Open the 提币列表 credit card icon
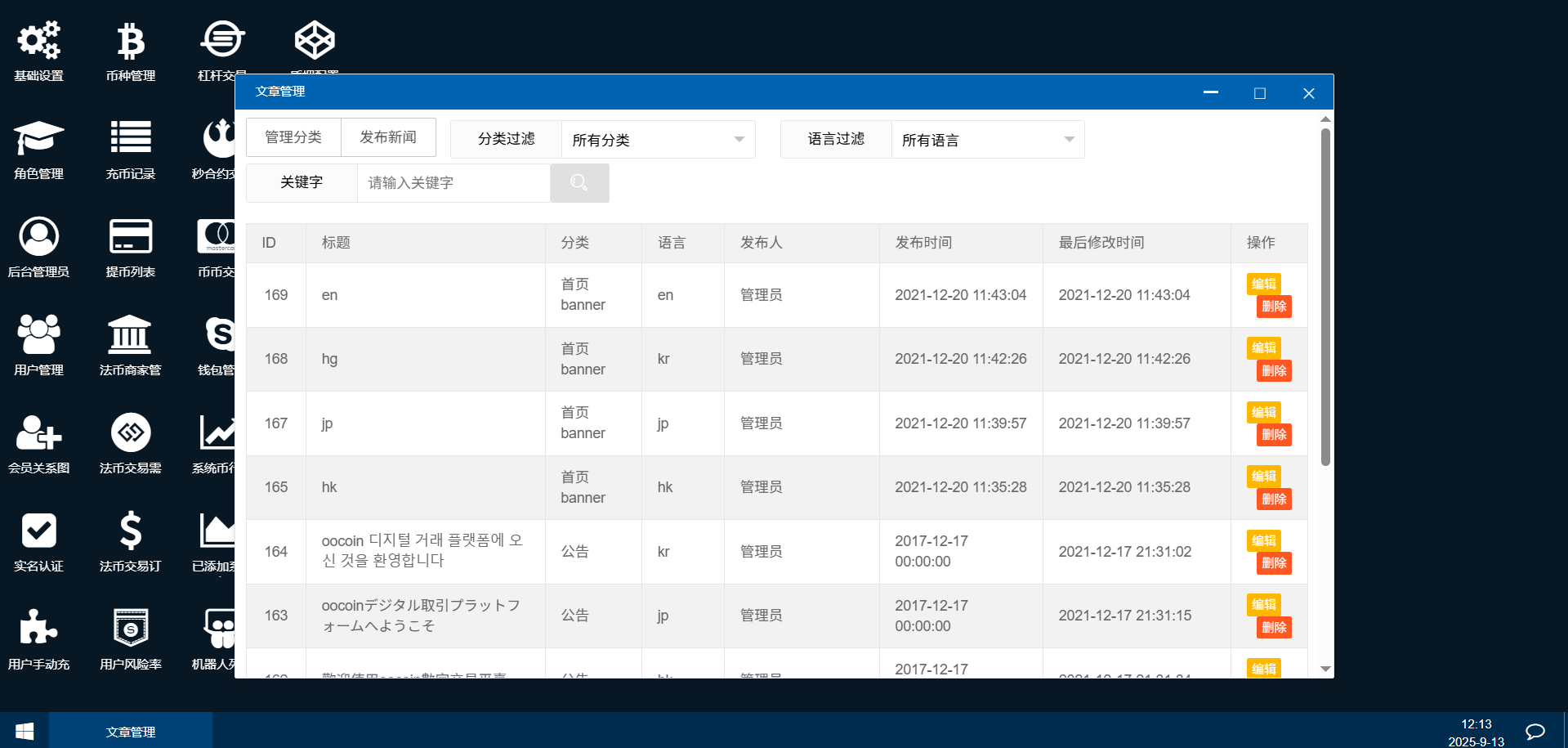Viewport: 1568px width, 748px height. click(x=130, y=237)
